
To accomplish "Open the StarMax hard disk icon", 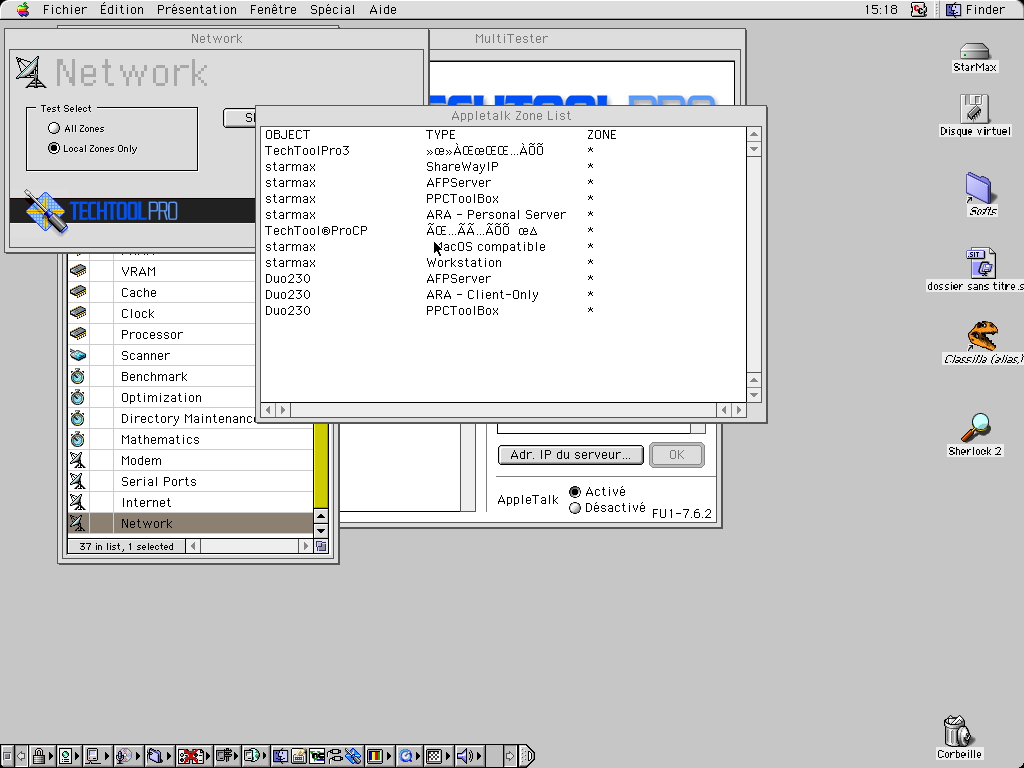I will pyautogui.click(x=974, y=52).
